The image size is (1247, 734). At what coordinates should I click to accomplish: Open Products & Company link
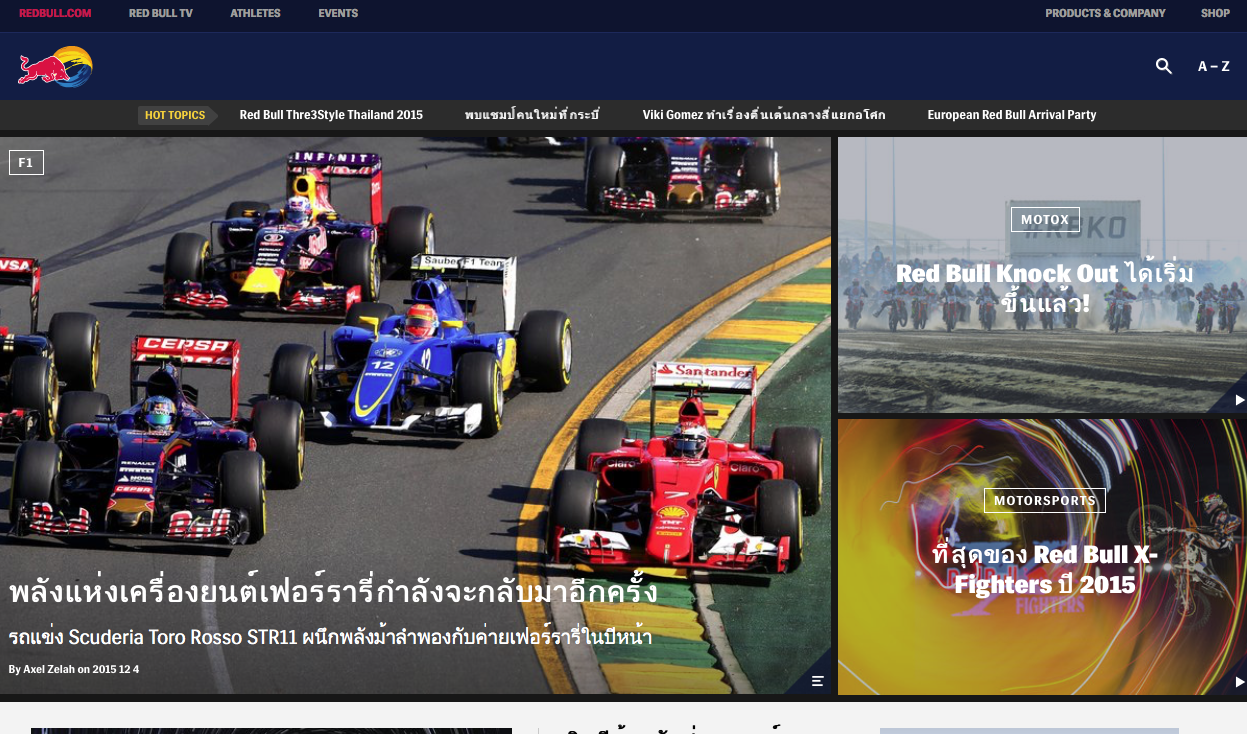[1105, 13]
